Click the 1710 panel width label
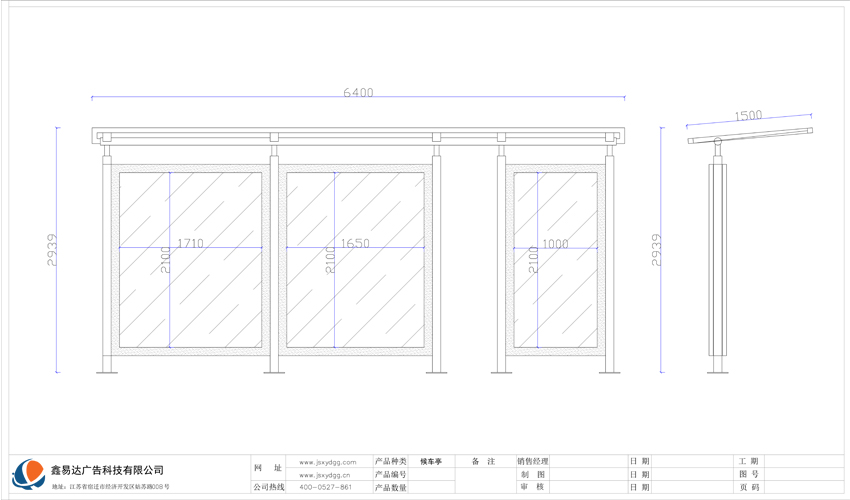This screenshot has width=850, height=500. tap(190, 243)
